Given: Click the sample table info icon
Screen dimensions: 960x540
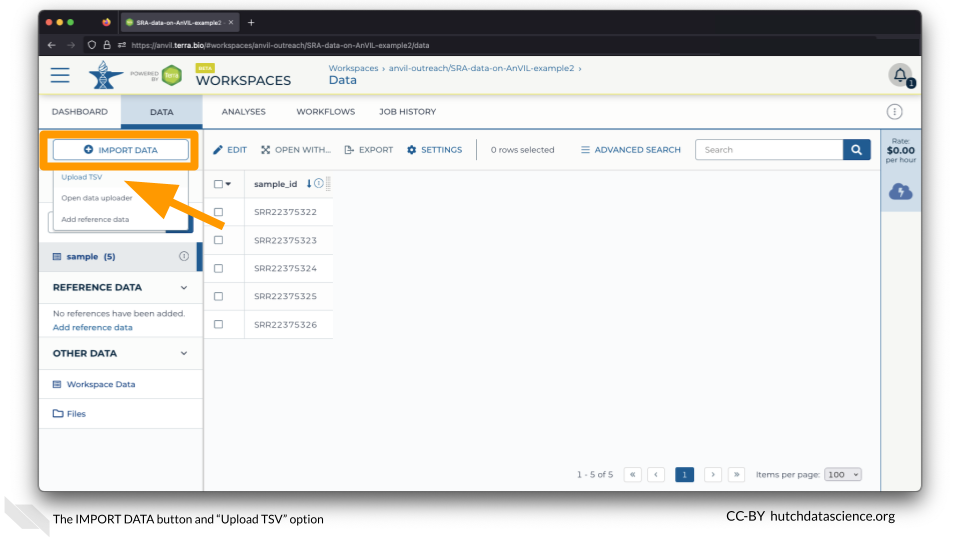Looking at the screenshot, I should [184, 257].
